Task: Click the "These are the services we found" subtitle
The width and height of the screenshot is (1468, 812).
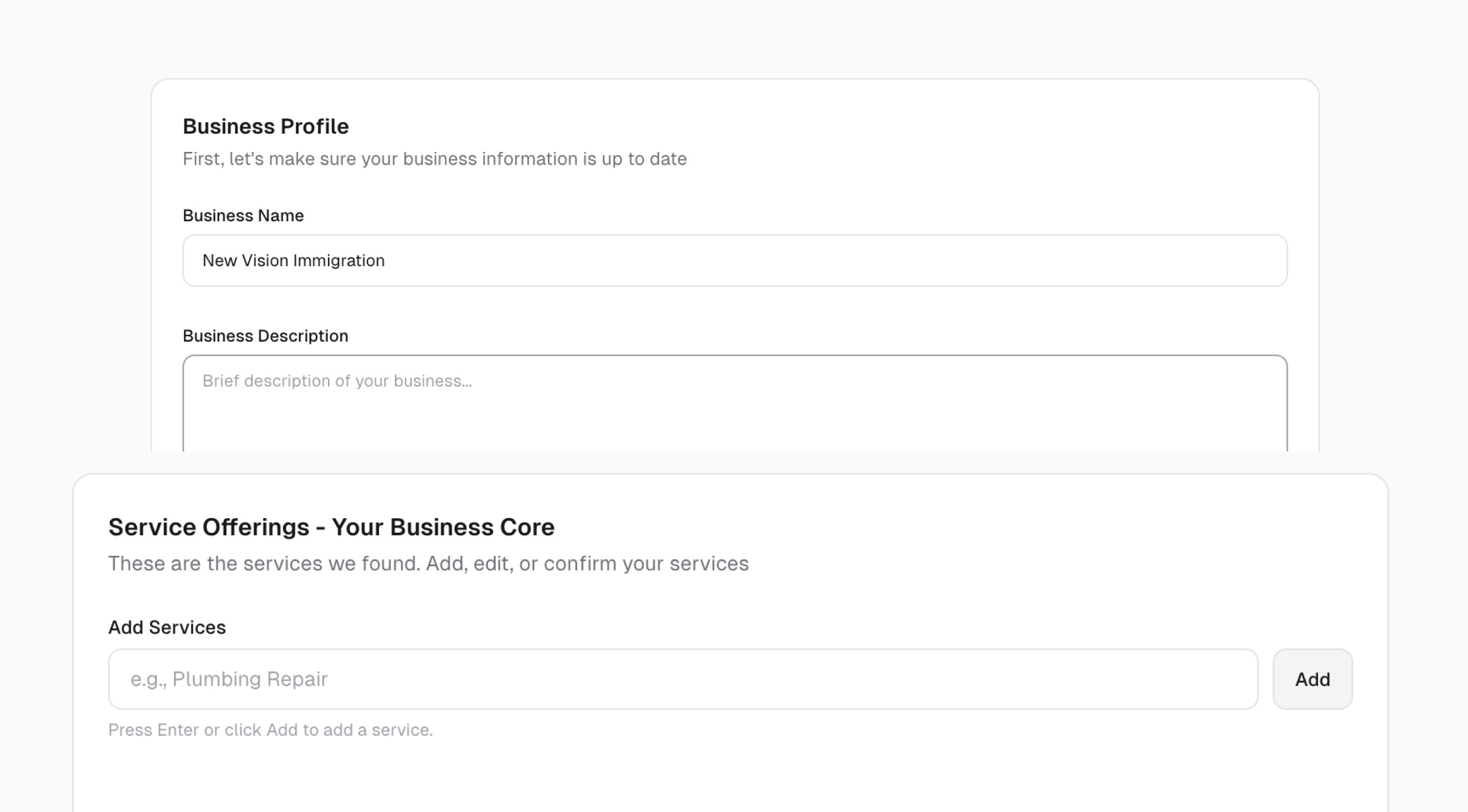Action: pyautogui.click(x=428, y=564)
